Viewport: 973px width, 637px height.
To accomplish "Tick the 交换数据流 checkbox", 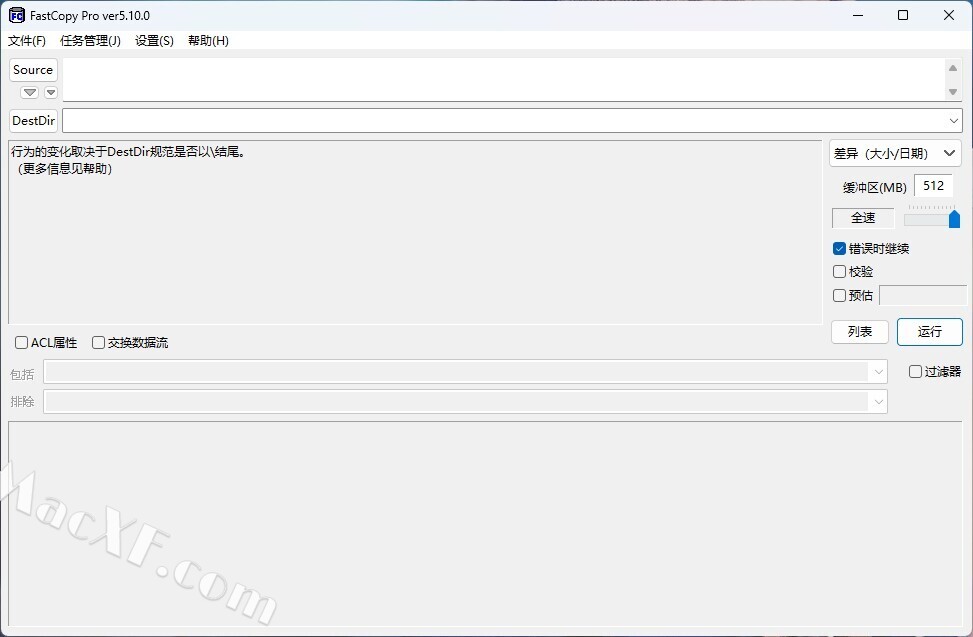I will tap(98, 342).
